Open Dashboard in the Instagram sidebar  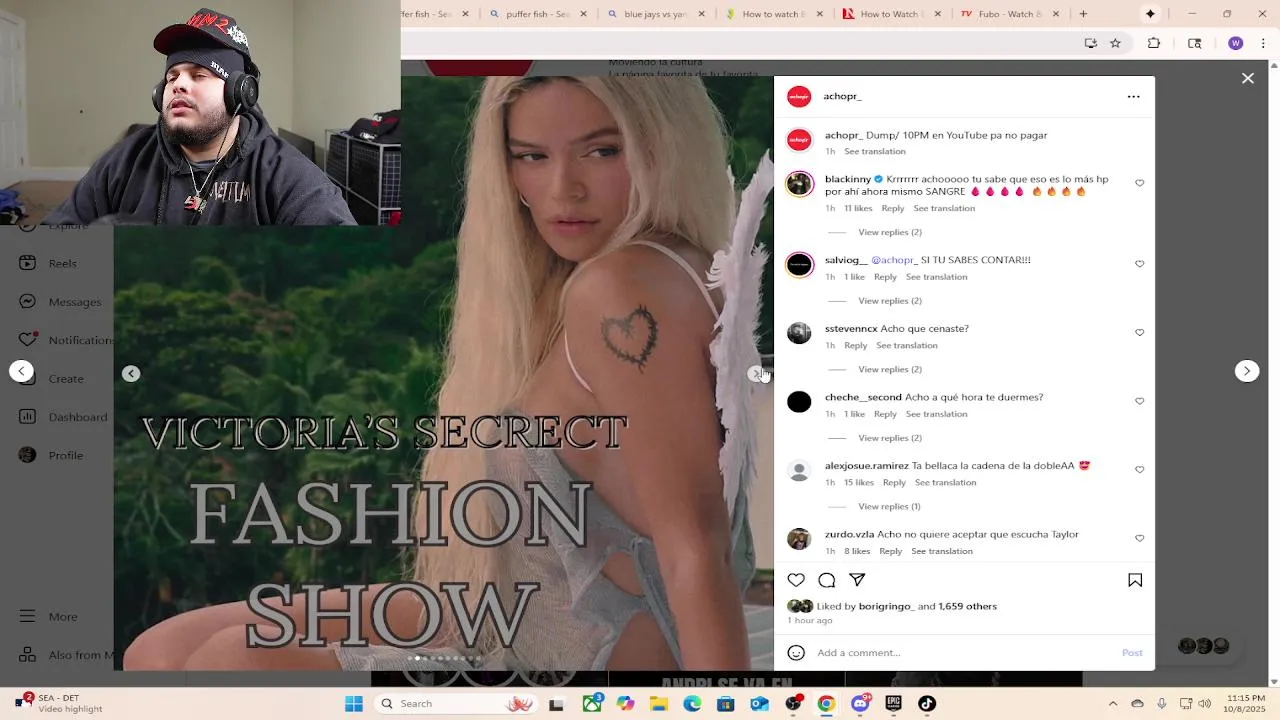click(x=63, y=417)
